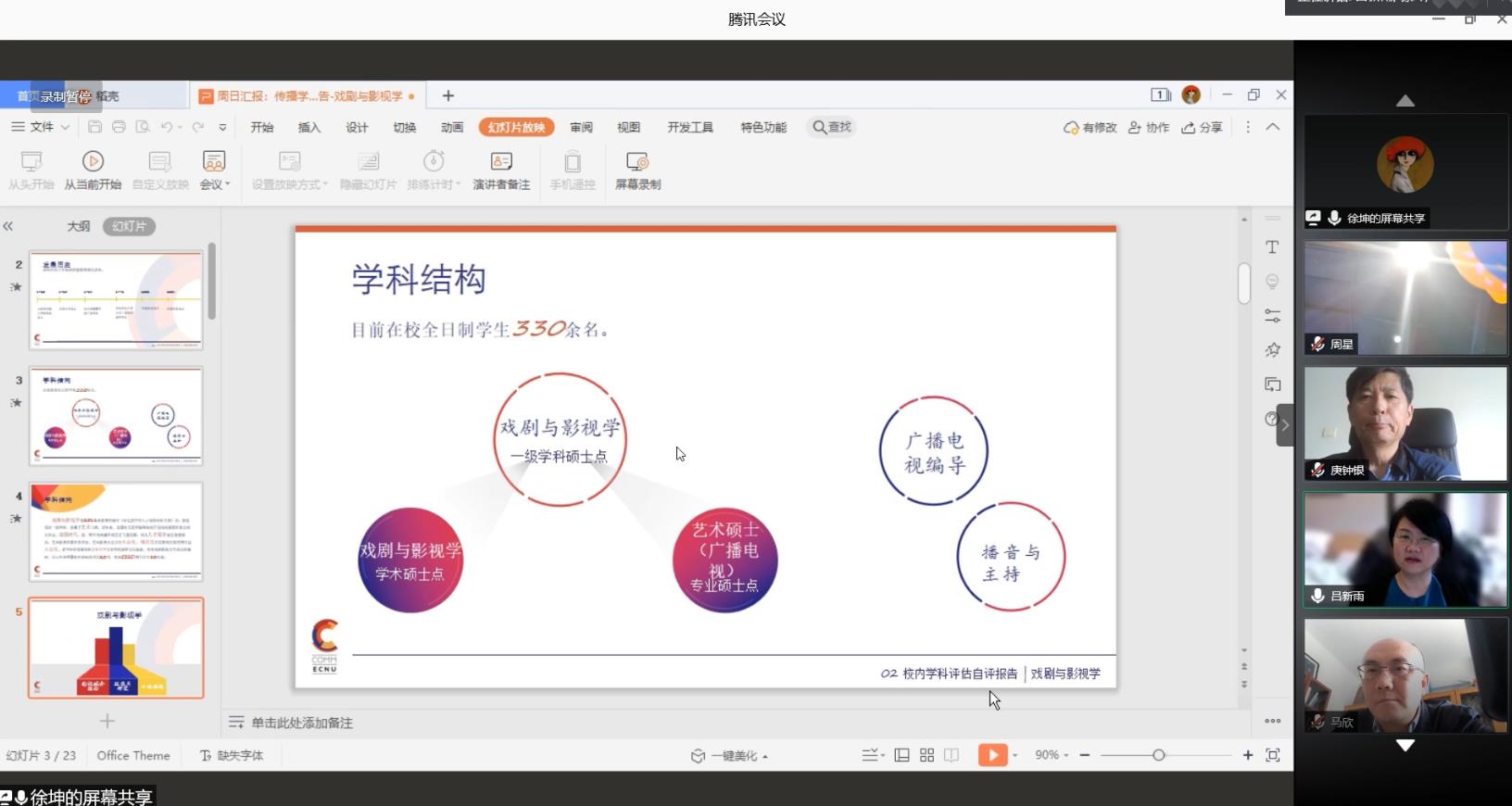Open the settings sliders panel icon

coord(1272,316)
